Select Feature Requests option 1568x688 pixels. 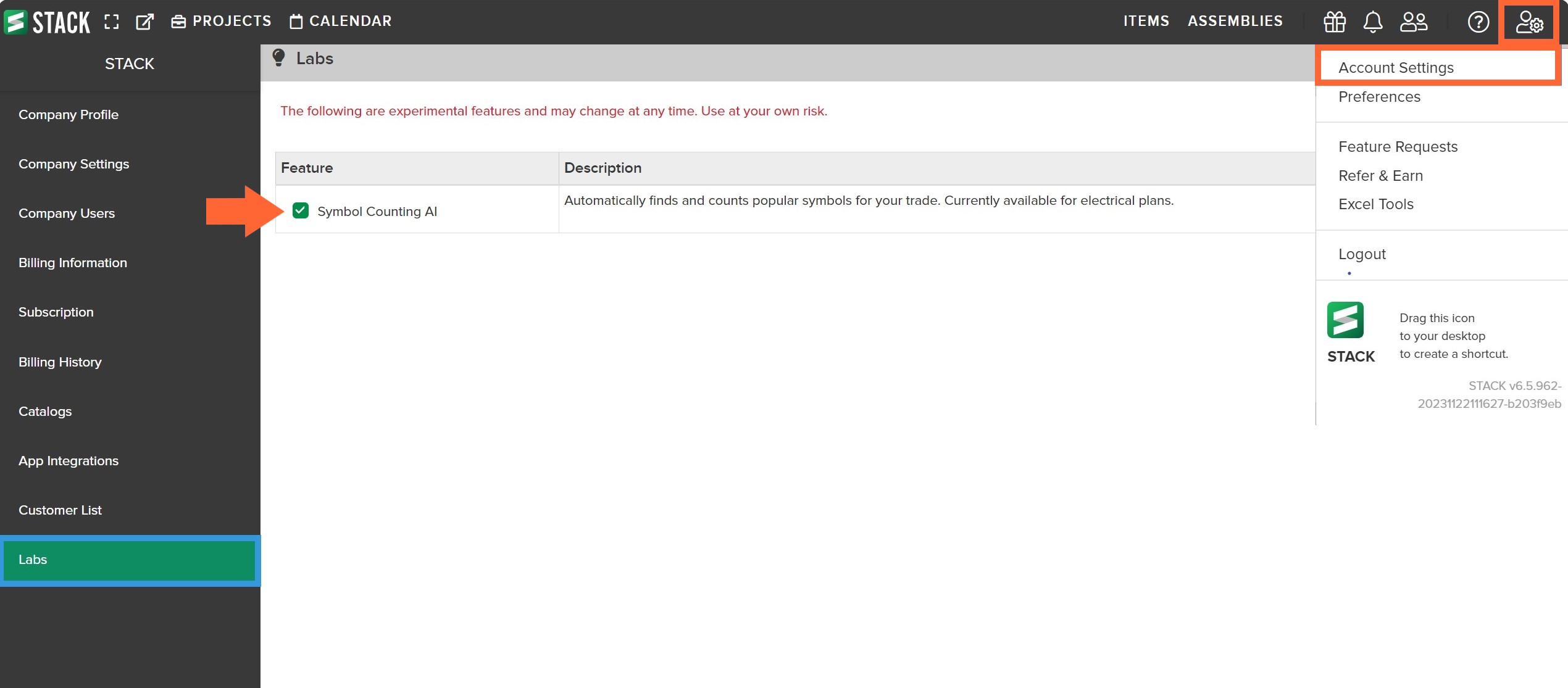1398,146
